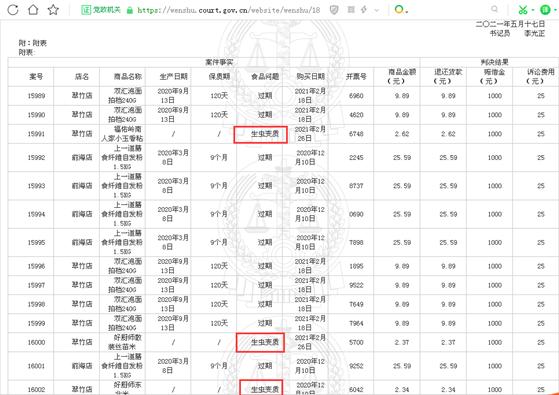
Task: Click the lightning speed-mode icon
Action: tap(364, 10)
